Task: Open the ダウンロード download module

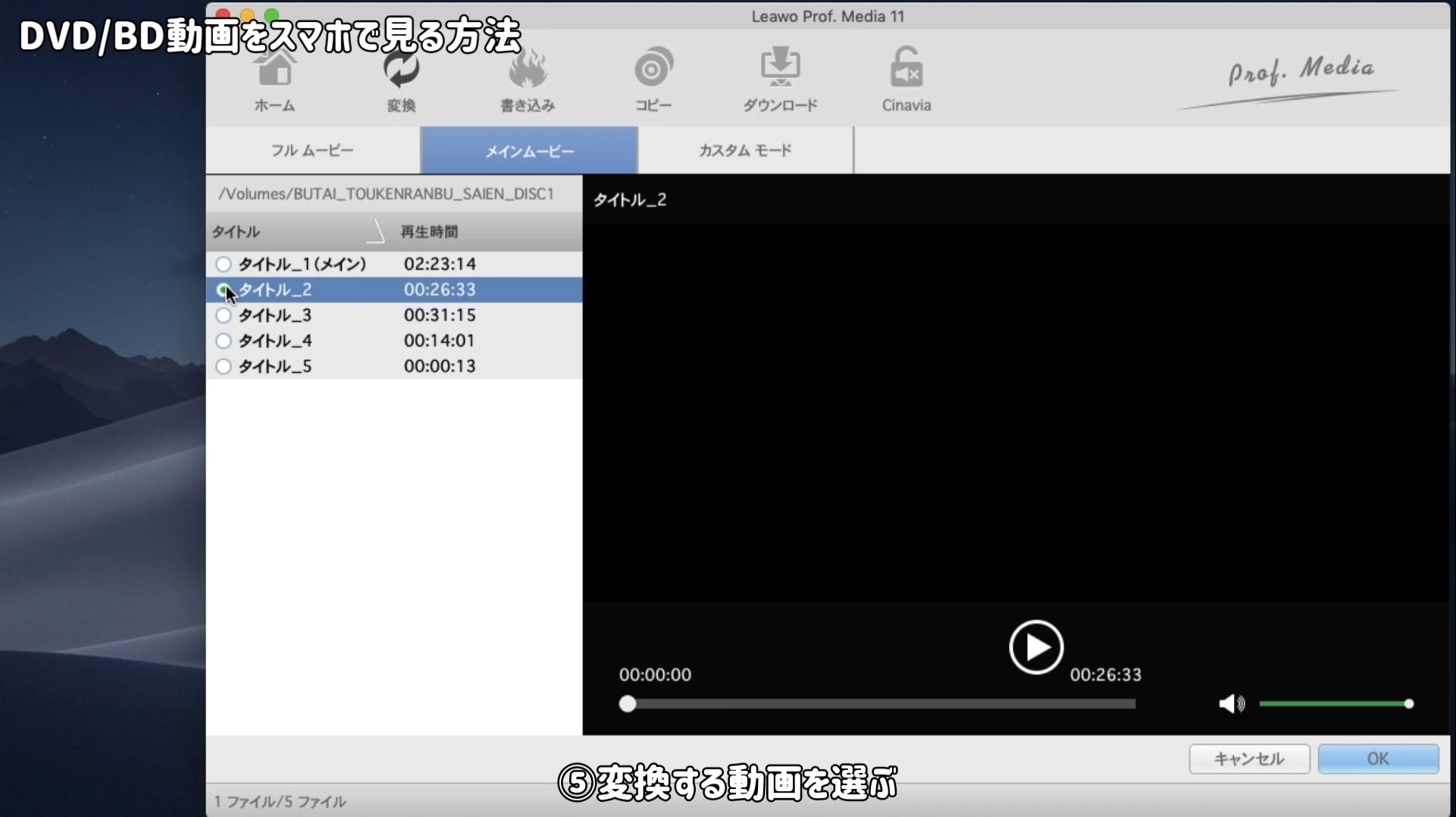Action: pos(780,80)
